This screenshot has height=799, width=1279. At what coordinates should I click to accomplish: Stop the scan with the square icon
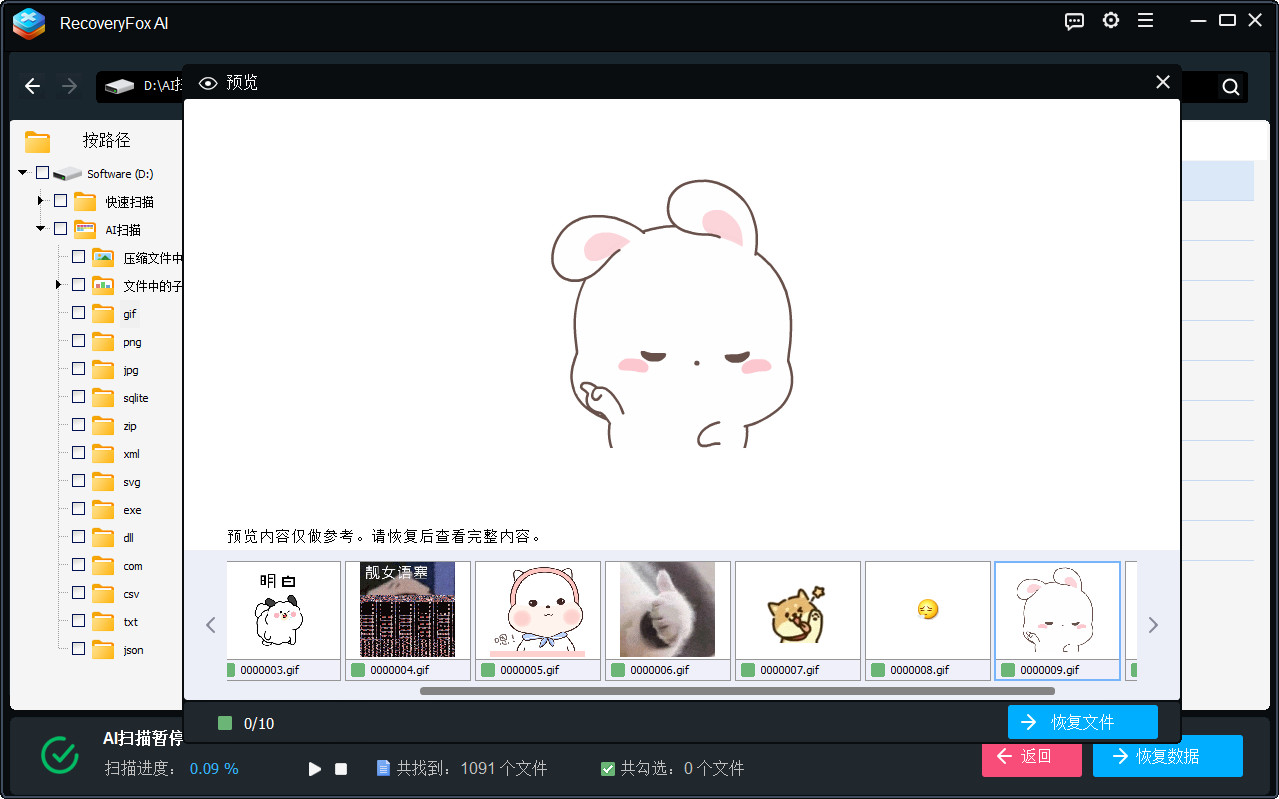(340, 768)
